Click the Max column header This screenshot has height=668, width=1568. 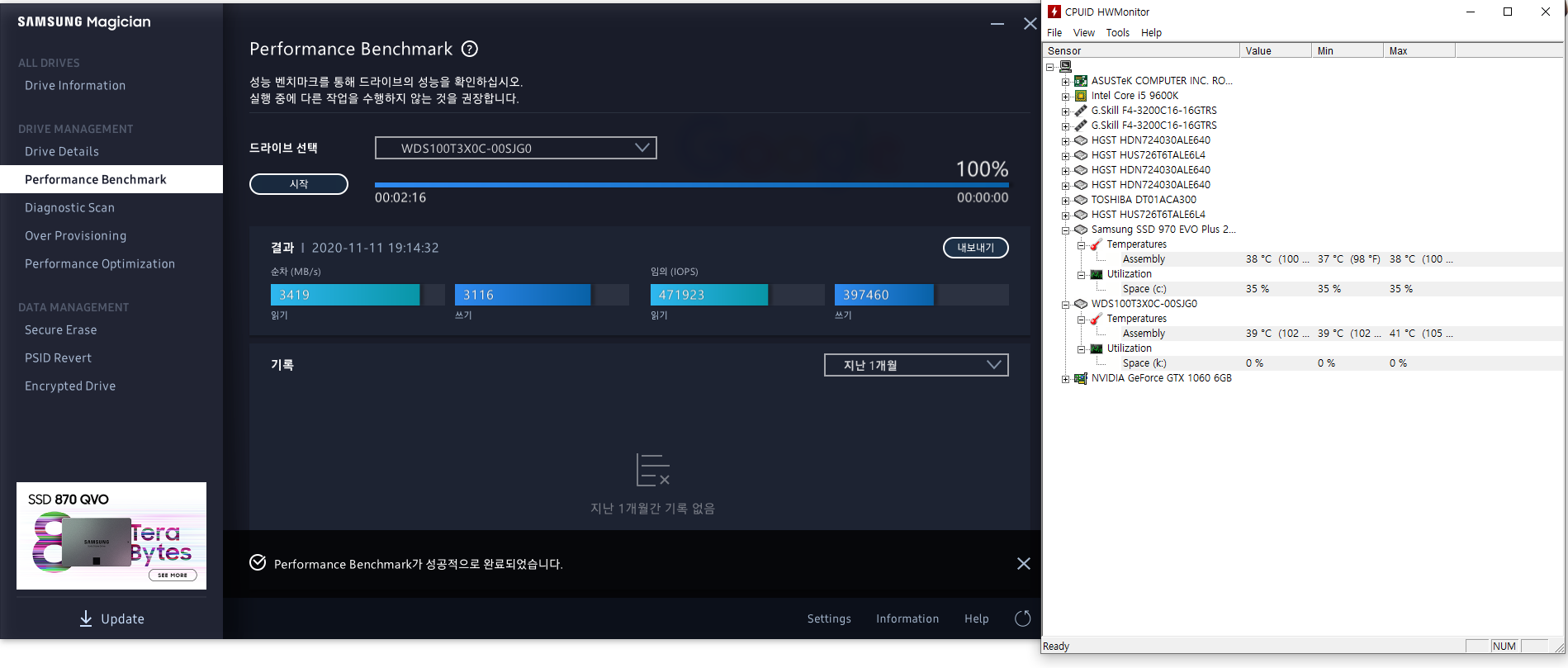coord(1419,50)
